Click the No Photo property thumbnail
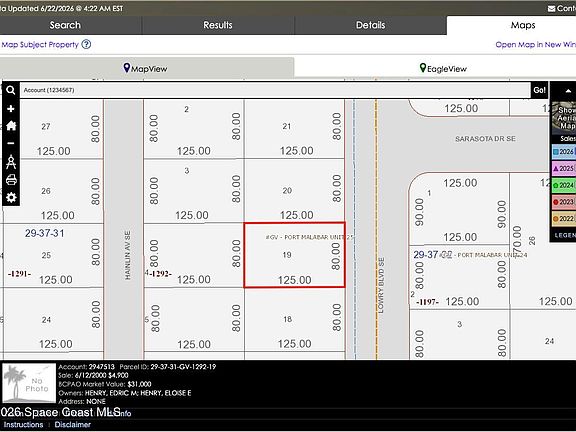Viewport: 576px width, 432px height. 29,383
